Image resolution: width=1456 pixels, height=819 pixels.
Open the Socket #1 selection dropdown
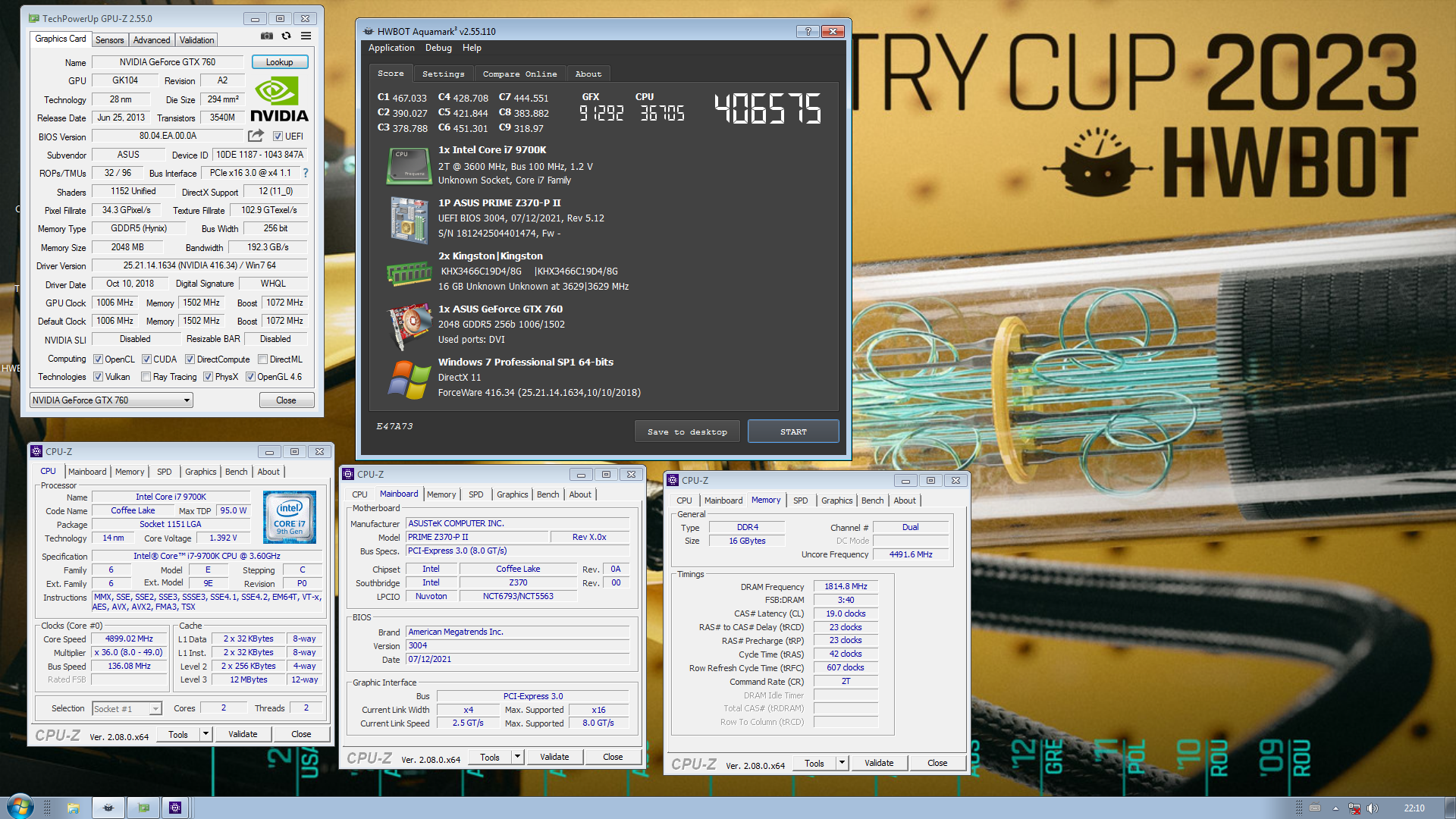127,709
